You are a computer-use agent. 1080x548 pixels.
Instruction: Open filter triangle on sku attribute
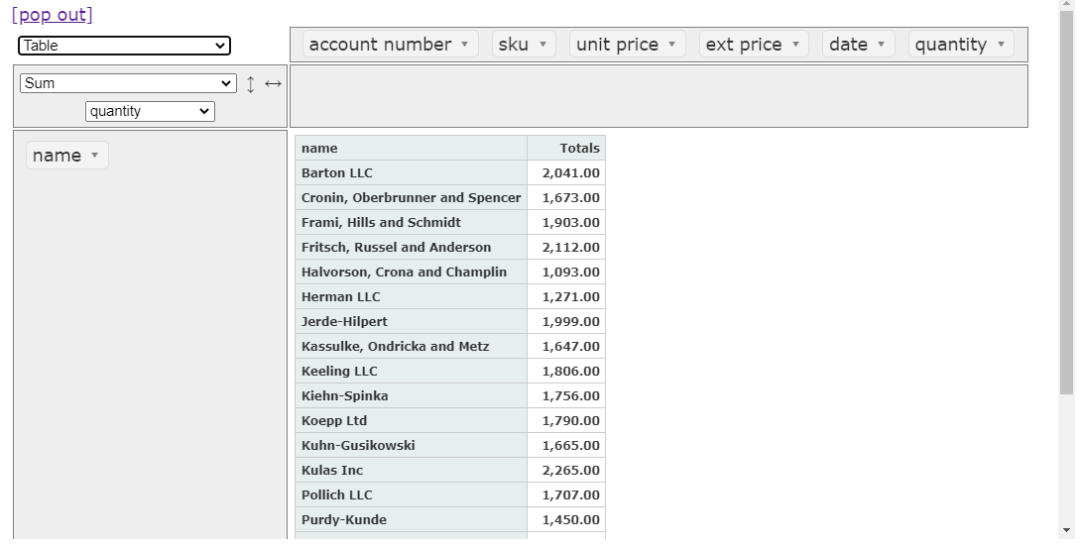(x=543, y=44)
